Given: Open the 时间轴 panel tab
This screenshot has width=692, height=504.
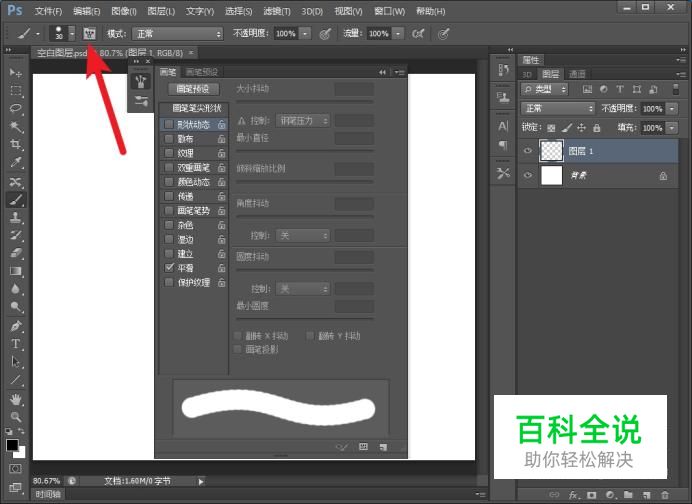Looking at the screenshot, I should pyautogui.click(x=48, y=494).
